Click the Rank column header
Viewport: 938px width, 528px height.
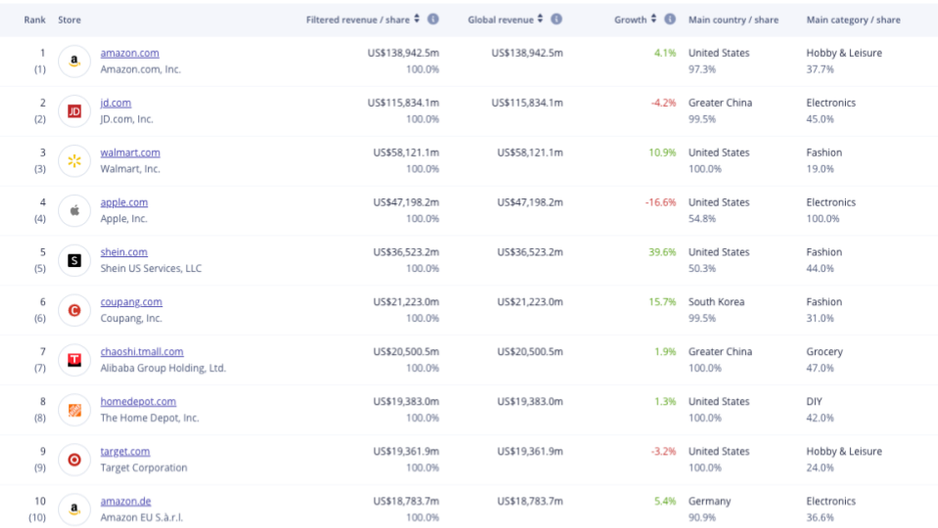(35, 20)
